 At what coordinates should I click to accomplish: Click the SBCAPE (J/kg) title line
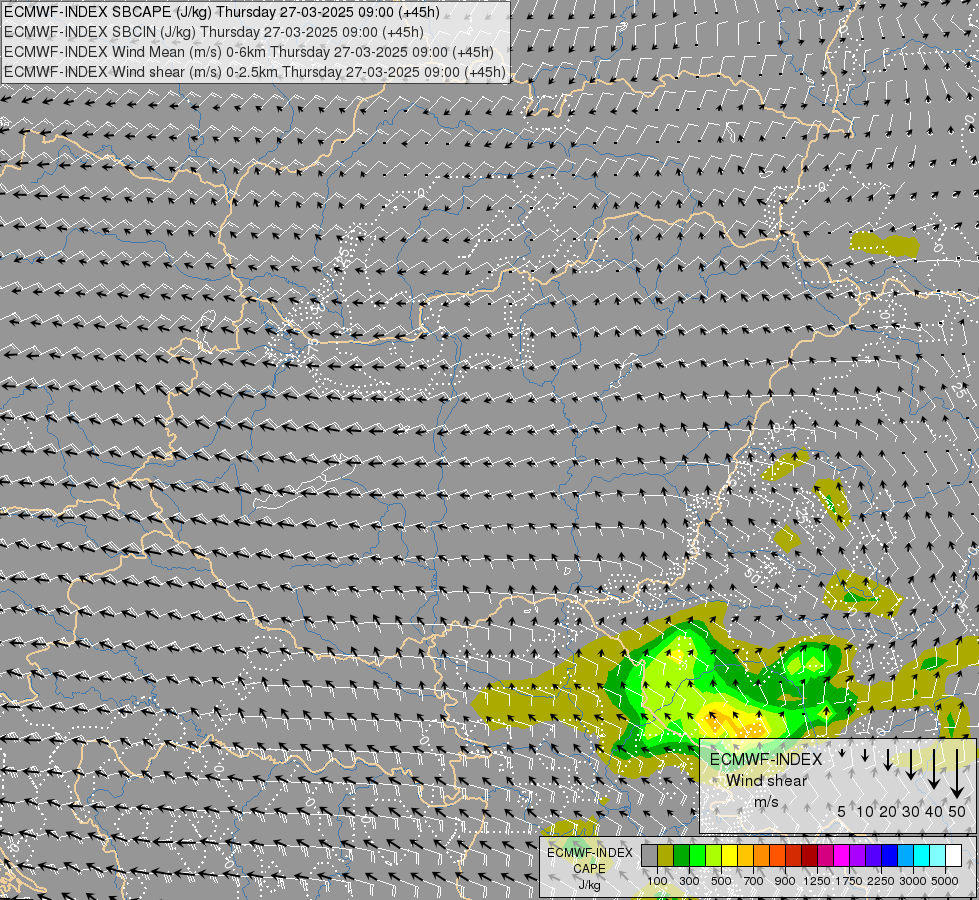[221, 12]
